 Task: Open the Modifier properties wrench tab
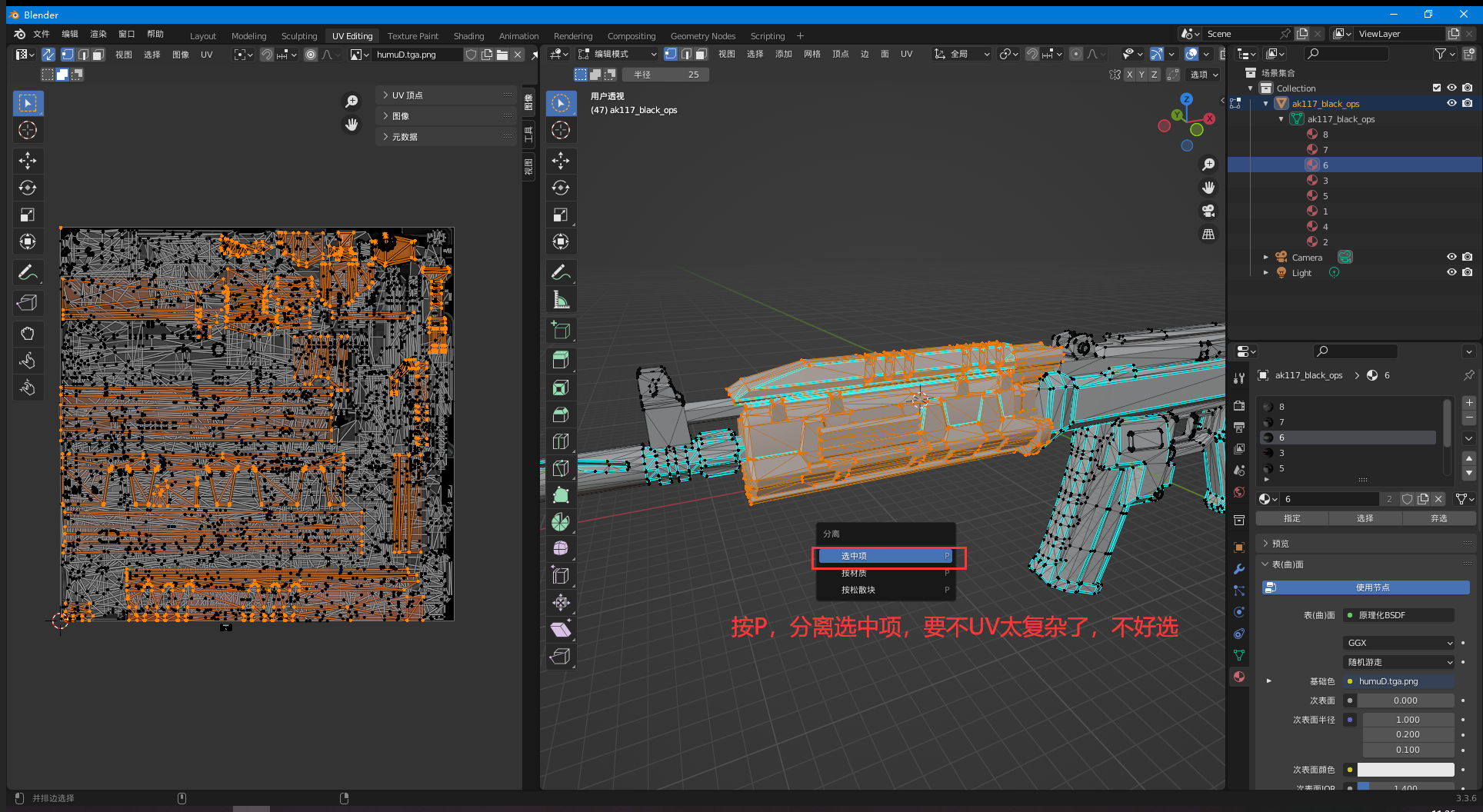click(1238, 569)
